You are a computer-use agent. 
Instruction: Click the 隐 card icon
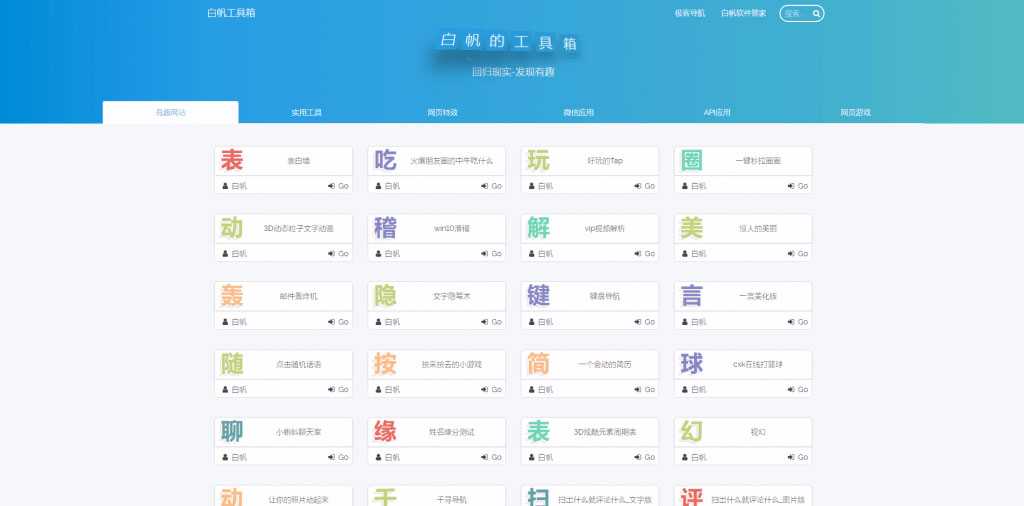click(x=385, y=296)
